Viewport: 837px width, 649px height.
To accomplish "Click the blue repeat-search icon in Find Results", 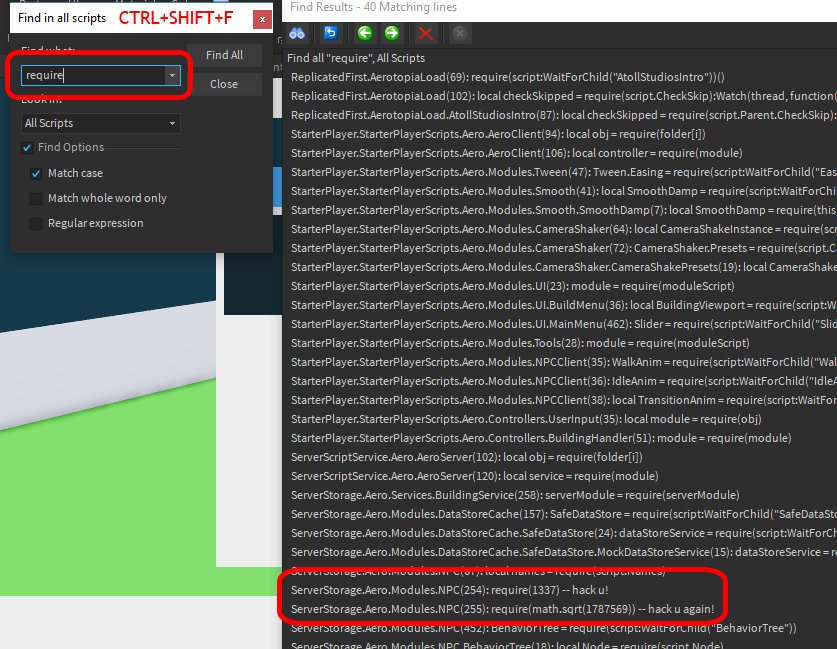I will pyautogui.click(x=330, y=33).
